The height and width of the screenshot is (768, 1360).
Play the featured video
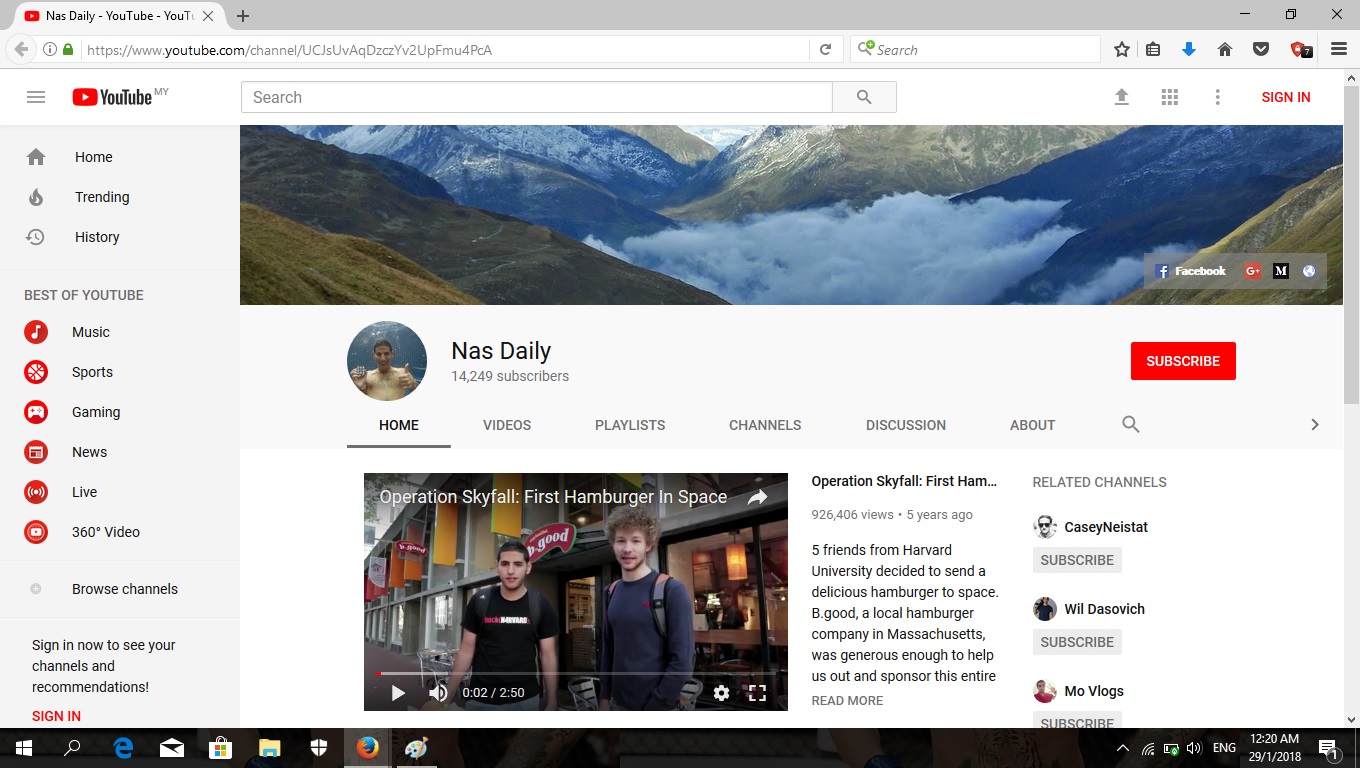398,692
